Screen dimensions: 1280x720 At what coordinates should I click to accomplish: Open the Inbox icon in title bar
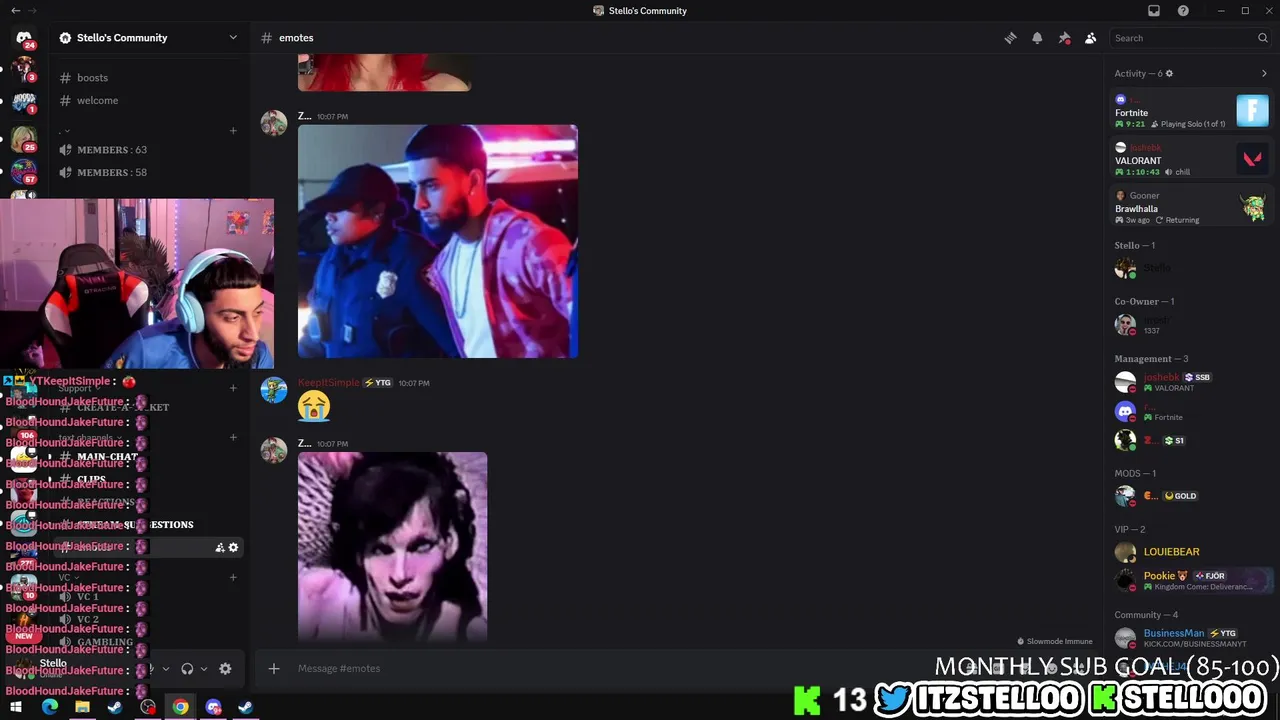(x=1154, y=11)
